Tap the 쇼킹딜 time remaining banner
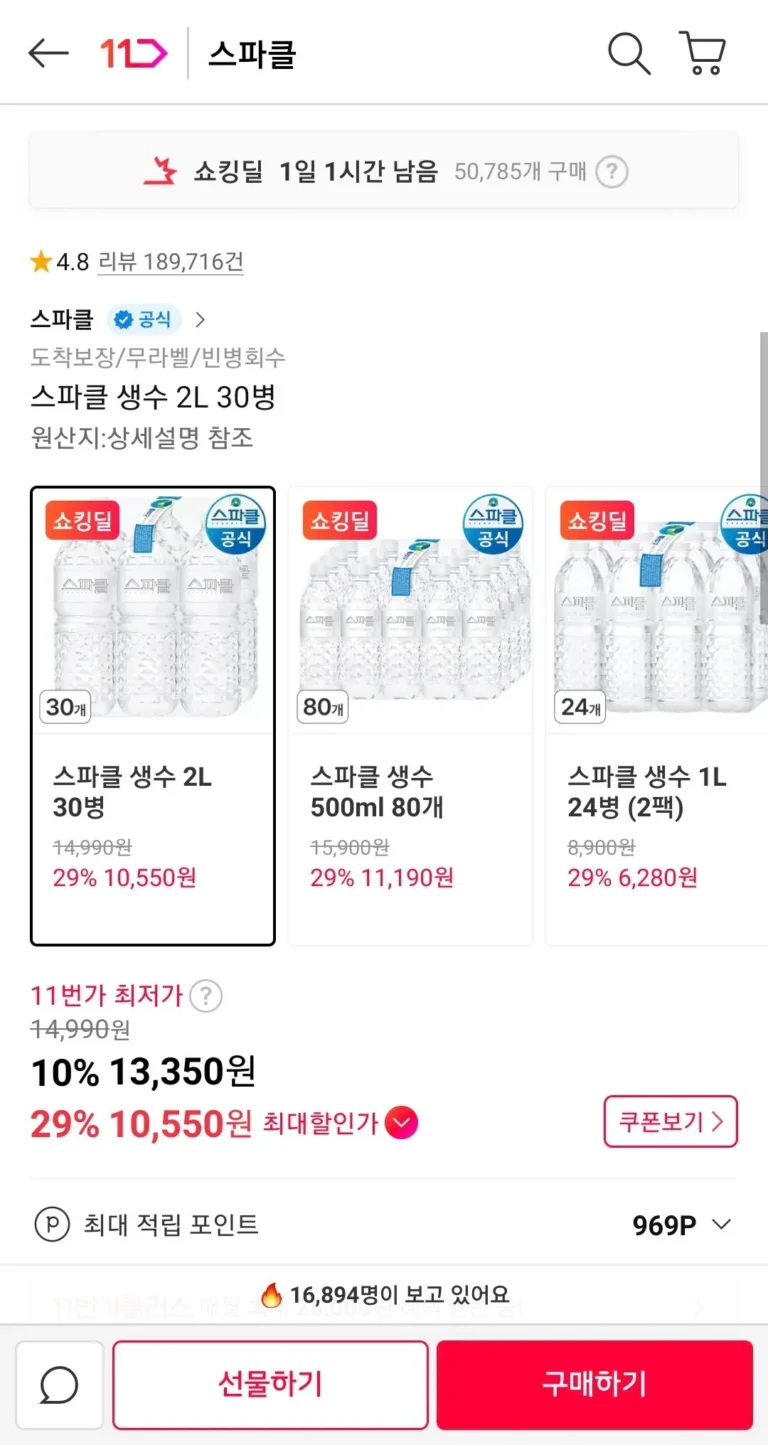The width and height of the screenshot is (768, 1445). (x=384, y=171)
